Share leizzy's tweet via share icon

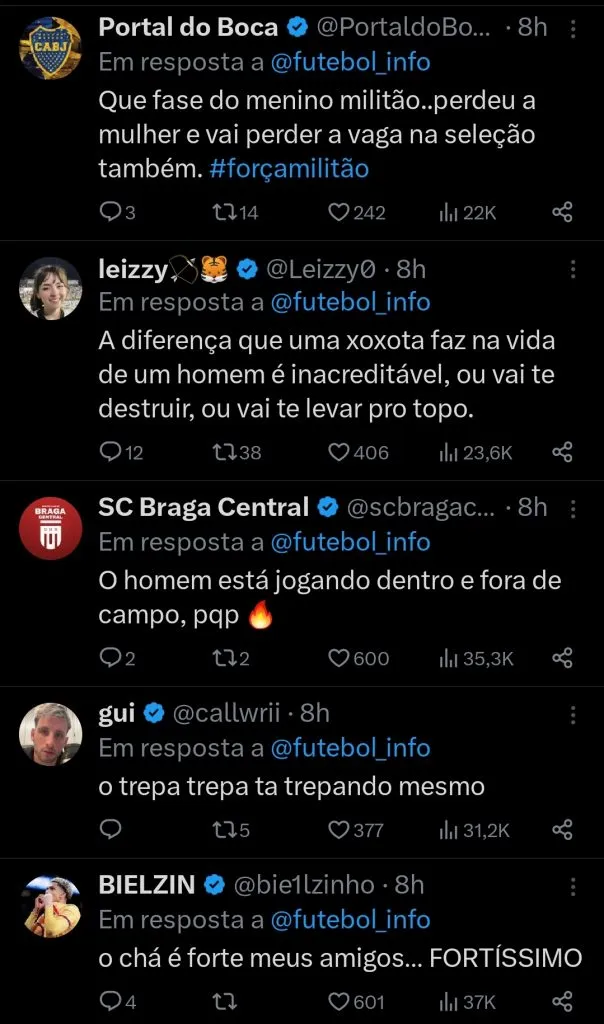point(563,452)
